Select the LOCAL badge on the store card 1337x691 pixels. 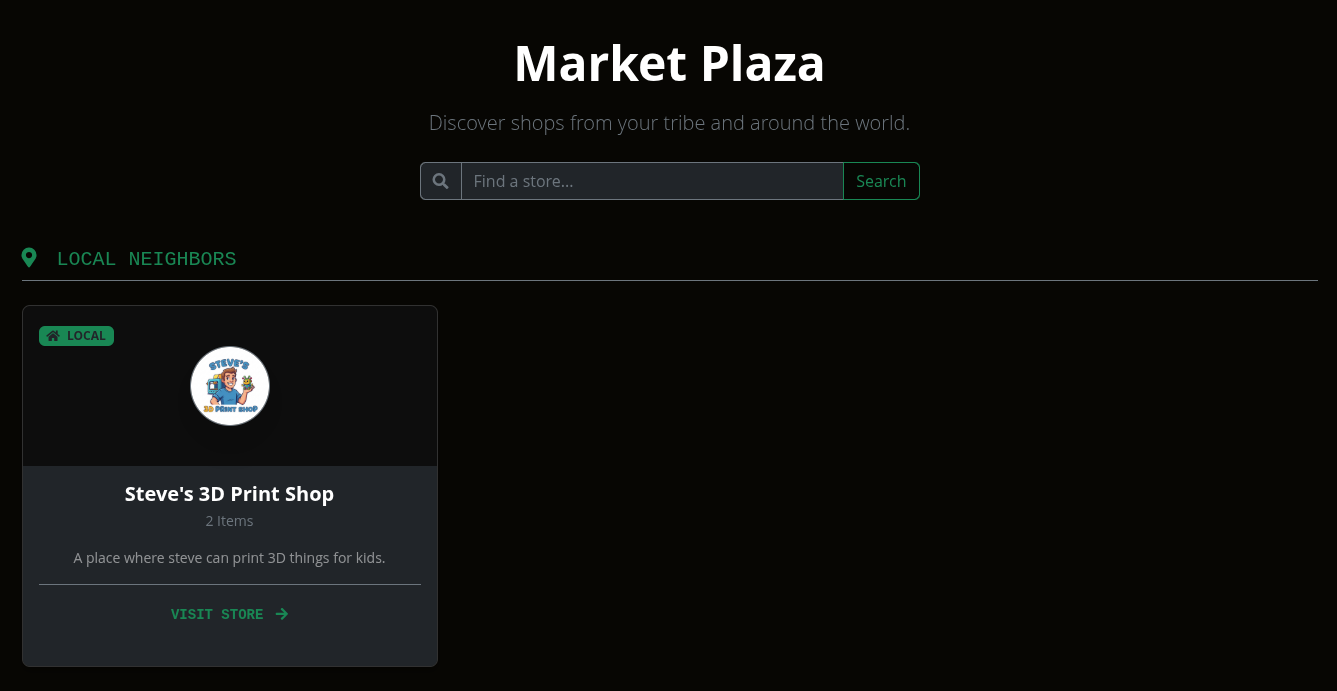[76, 336]
